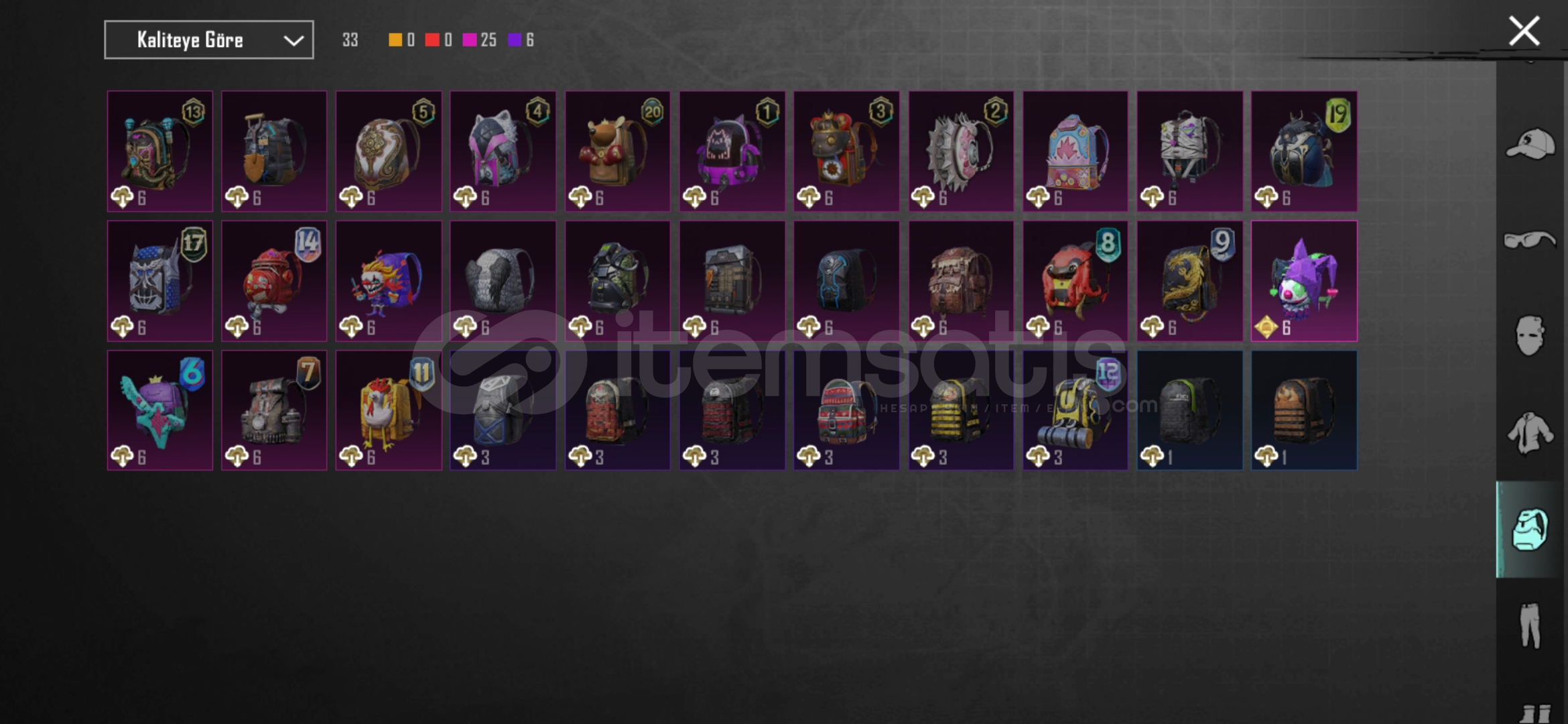Expand sort options via chevron arrow
This screenshot has width=1568, height=724.
293,40
